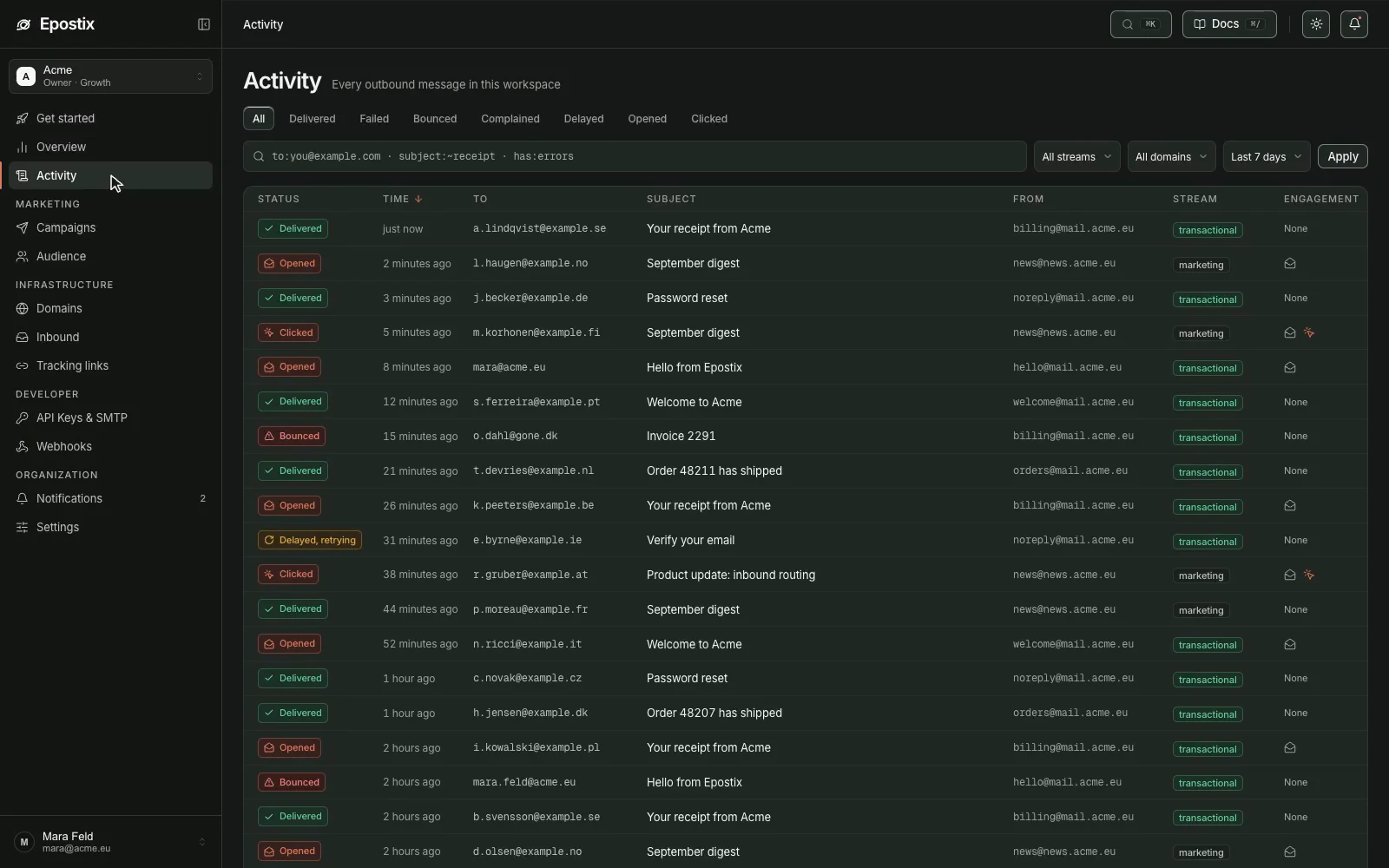This screenshot has height=868, width=1389.
Task: Click the Clicked badge for r.gruber@example.at
Action: [288, 575]
